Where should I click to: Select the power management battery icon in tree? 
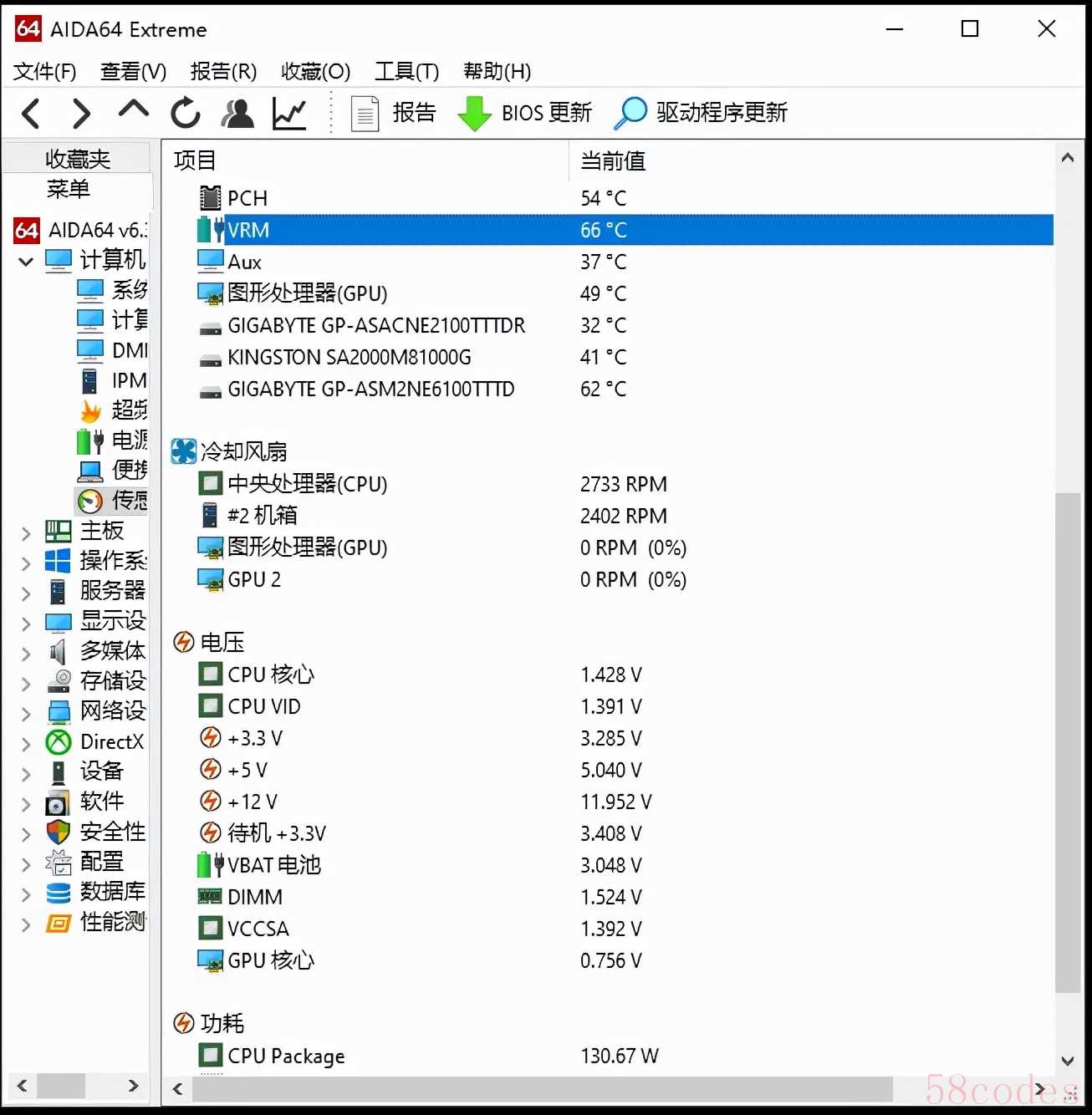pos(89,440)
